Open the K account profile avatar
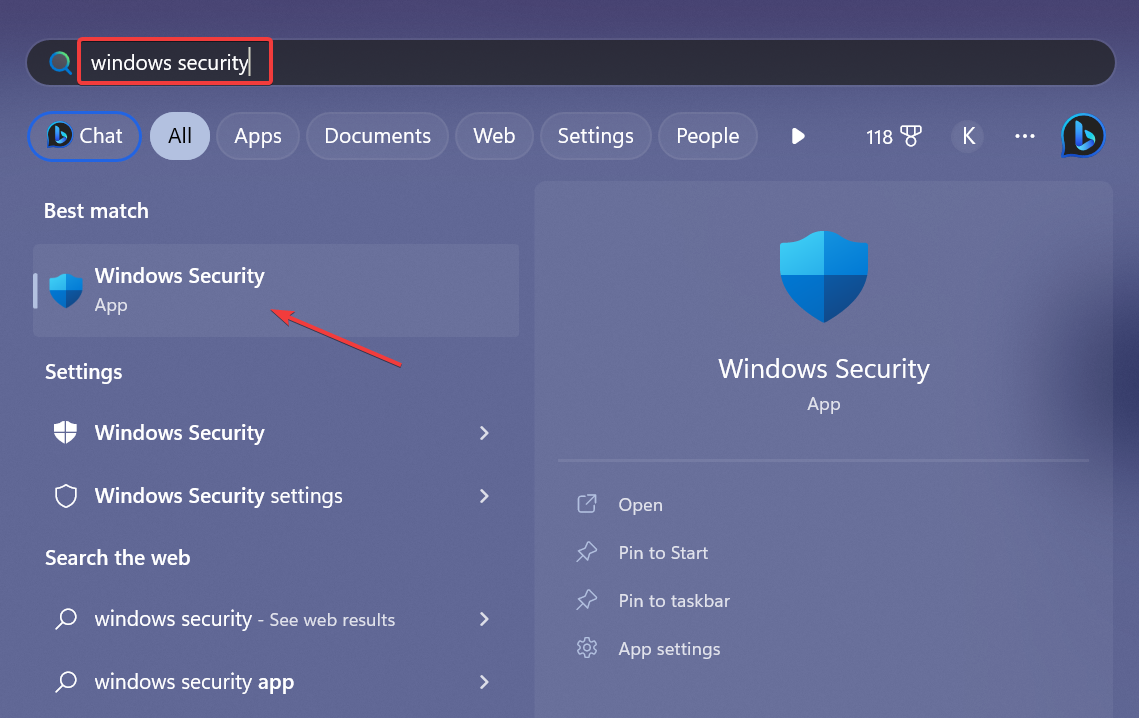This screenshot has height=718, width=1139. (x=968, y=136)
